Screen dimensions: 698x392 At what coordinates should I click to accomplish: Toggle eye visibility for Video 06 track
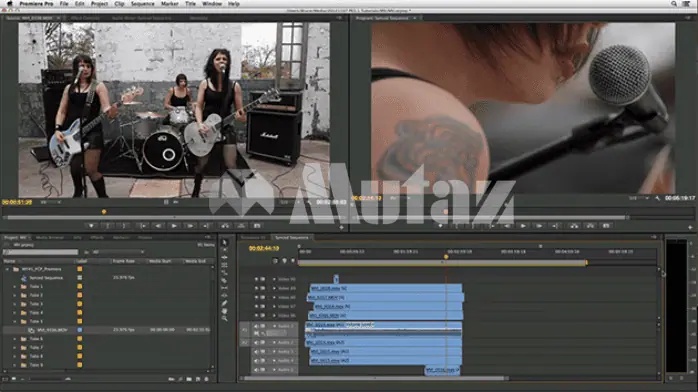coord(256,315)
